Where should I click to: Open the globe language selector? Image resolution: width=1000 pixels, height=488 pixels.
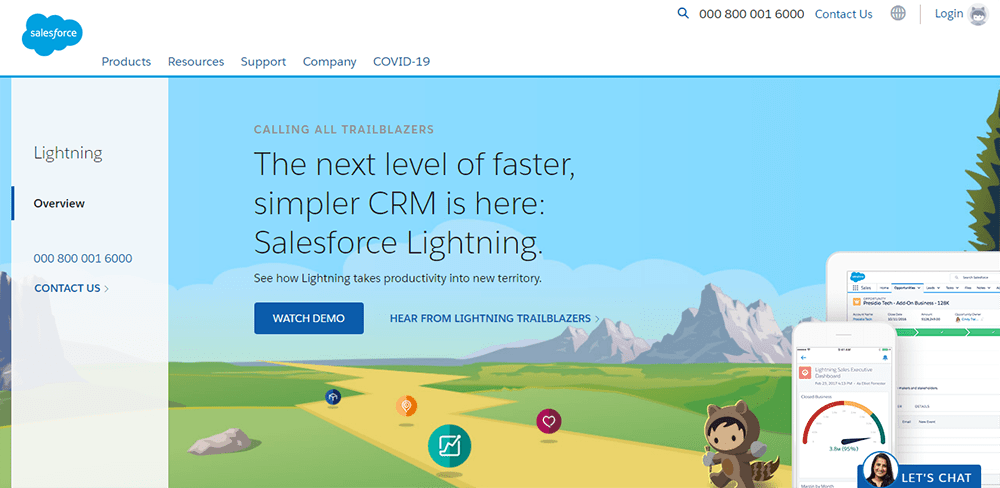click(898, 13)
